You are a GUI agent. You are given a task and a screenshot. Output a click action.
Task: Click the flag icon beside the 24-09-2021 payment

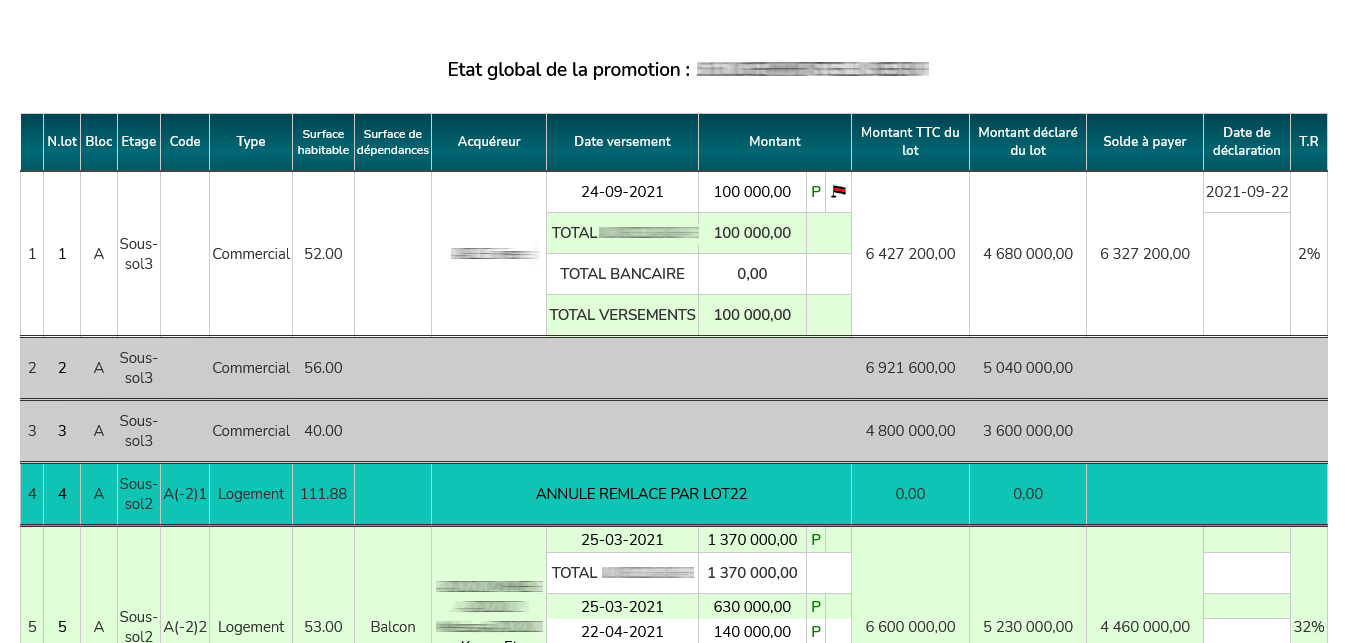click(839, 192)
